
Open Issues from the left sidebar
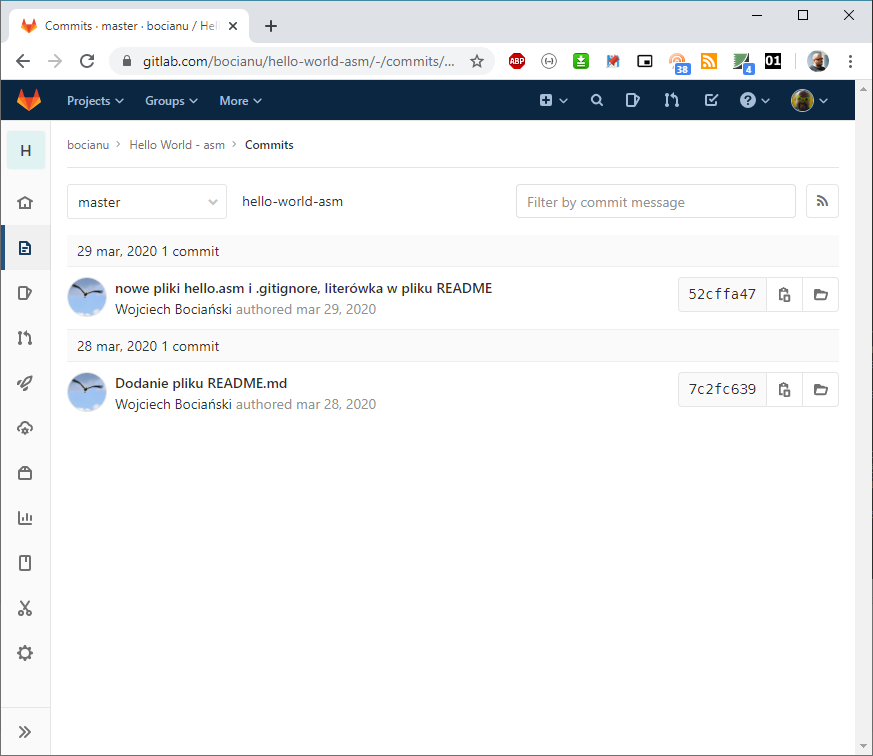click(25, 292)
